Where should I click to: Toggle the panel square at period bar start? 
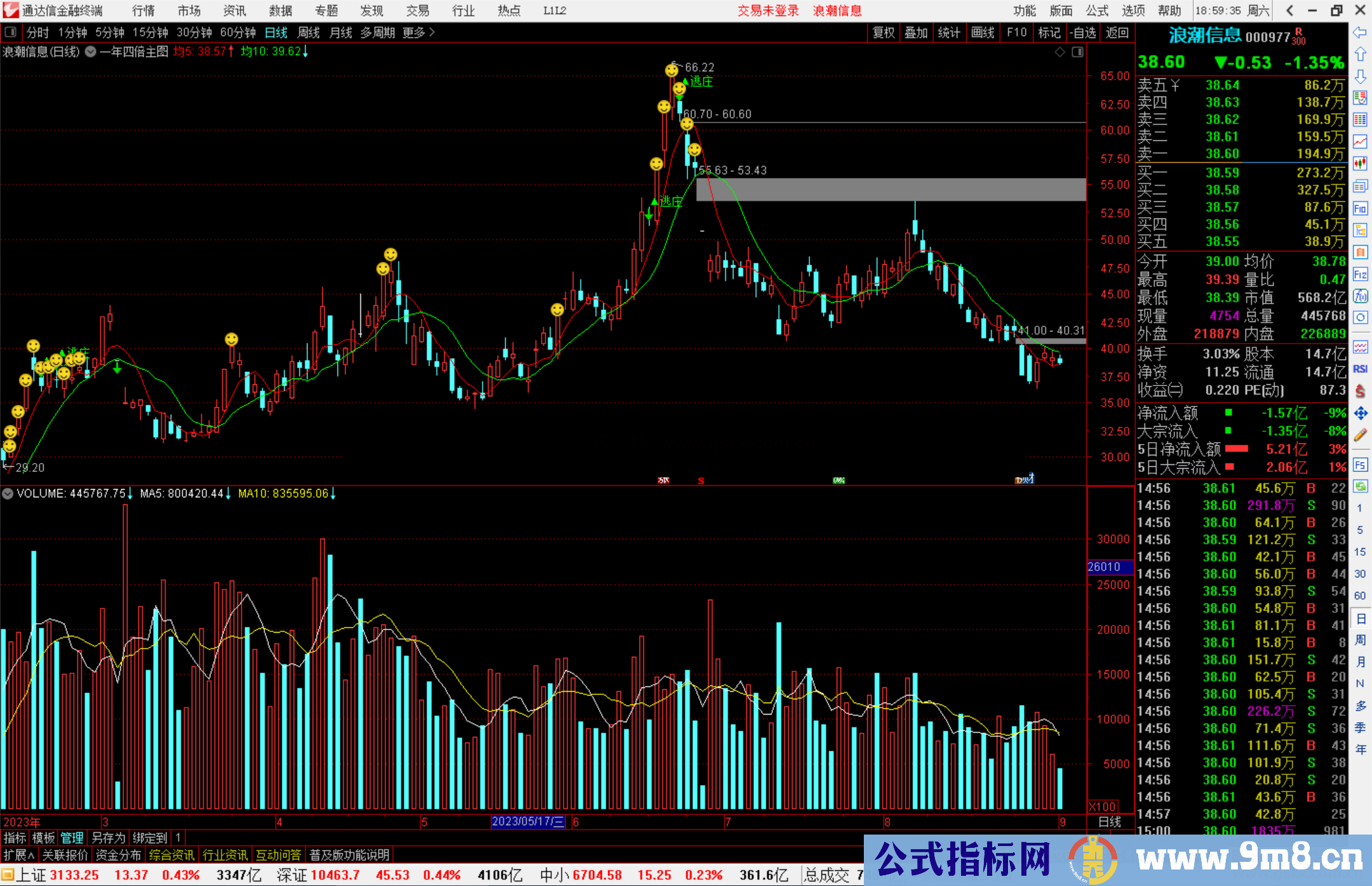(x=10, y=32)
